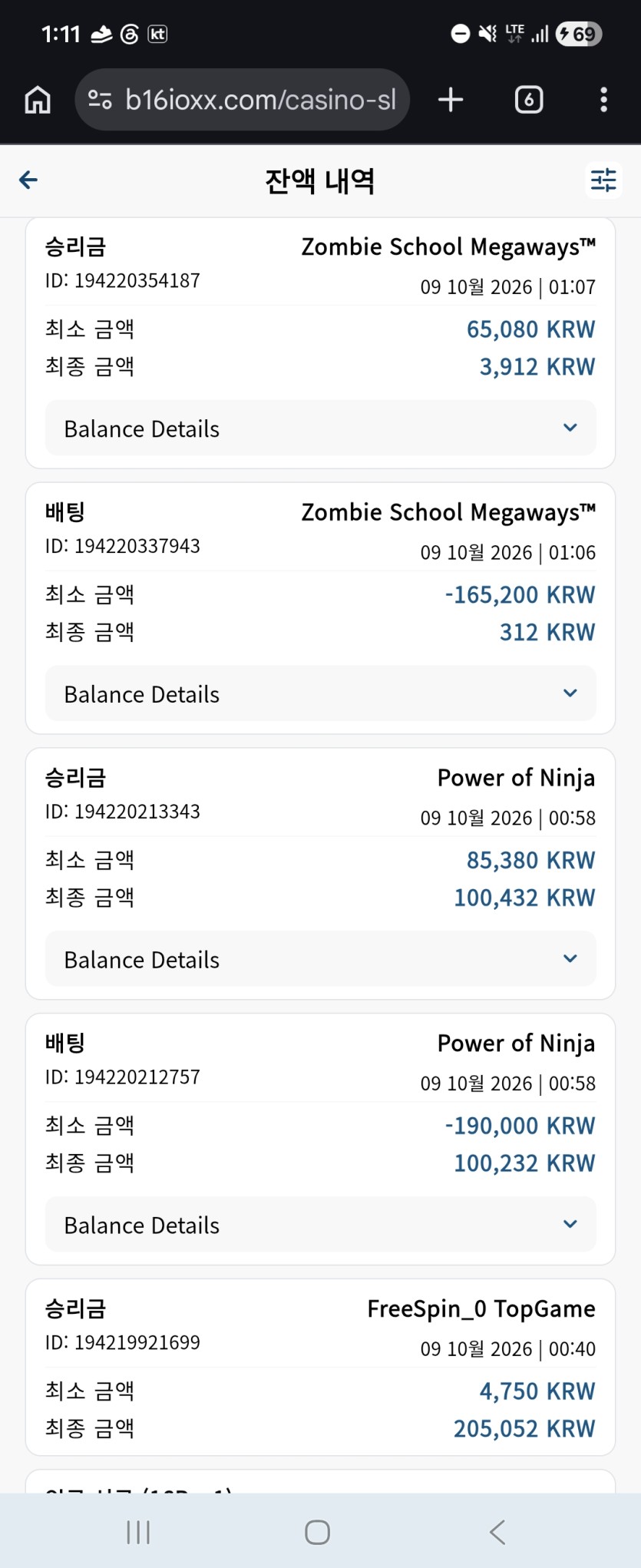Tap Android home navigation button

tap(317, 1532)
